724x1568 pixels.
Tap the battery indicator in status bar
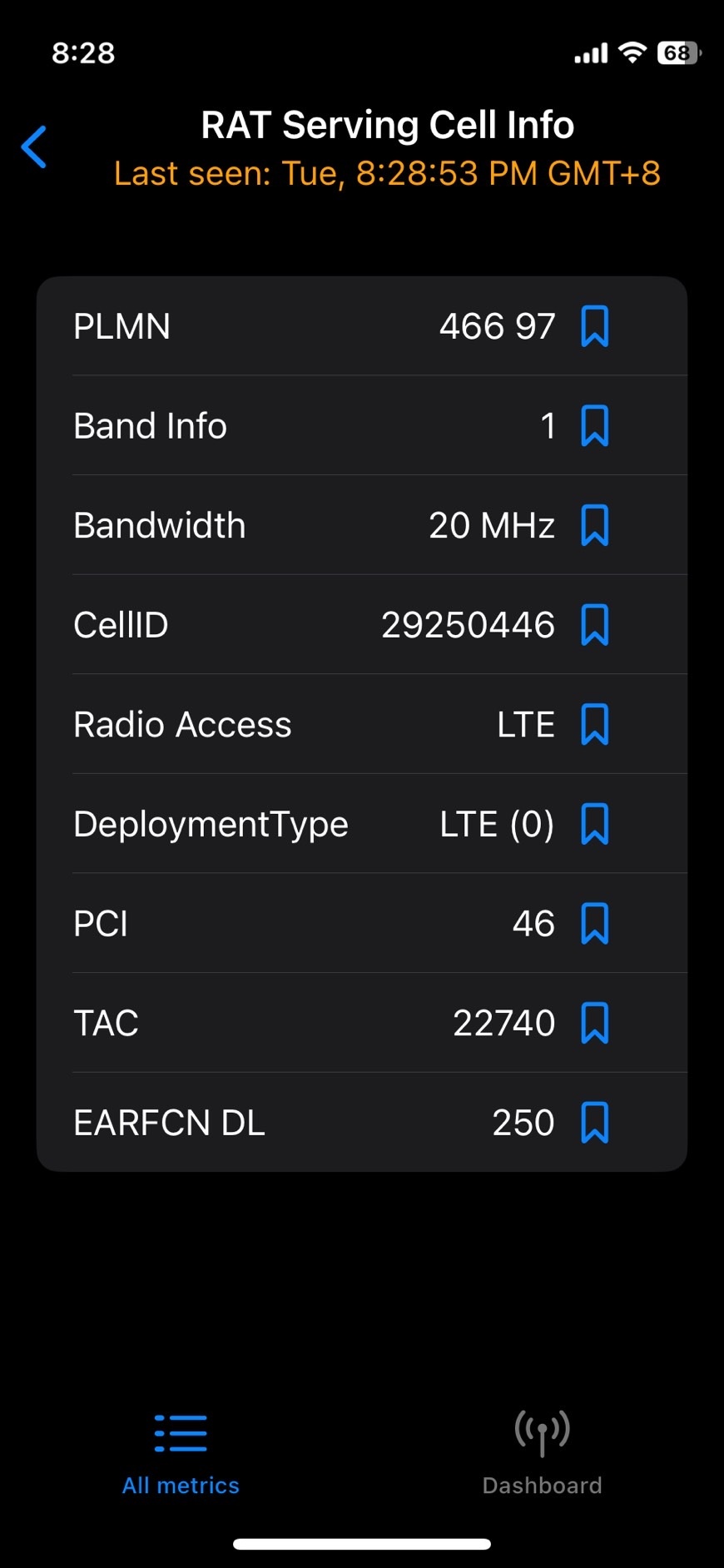678,53
